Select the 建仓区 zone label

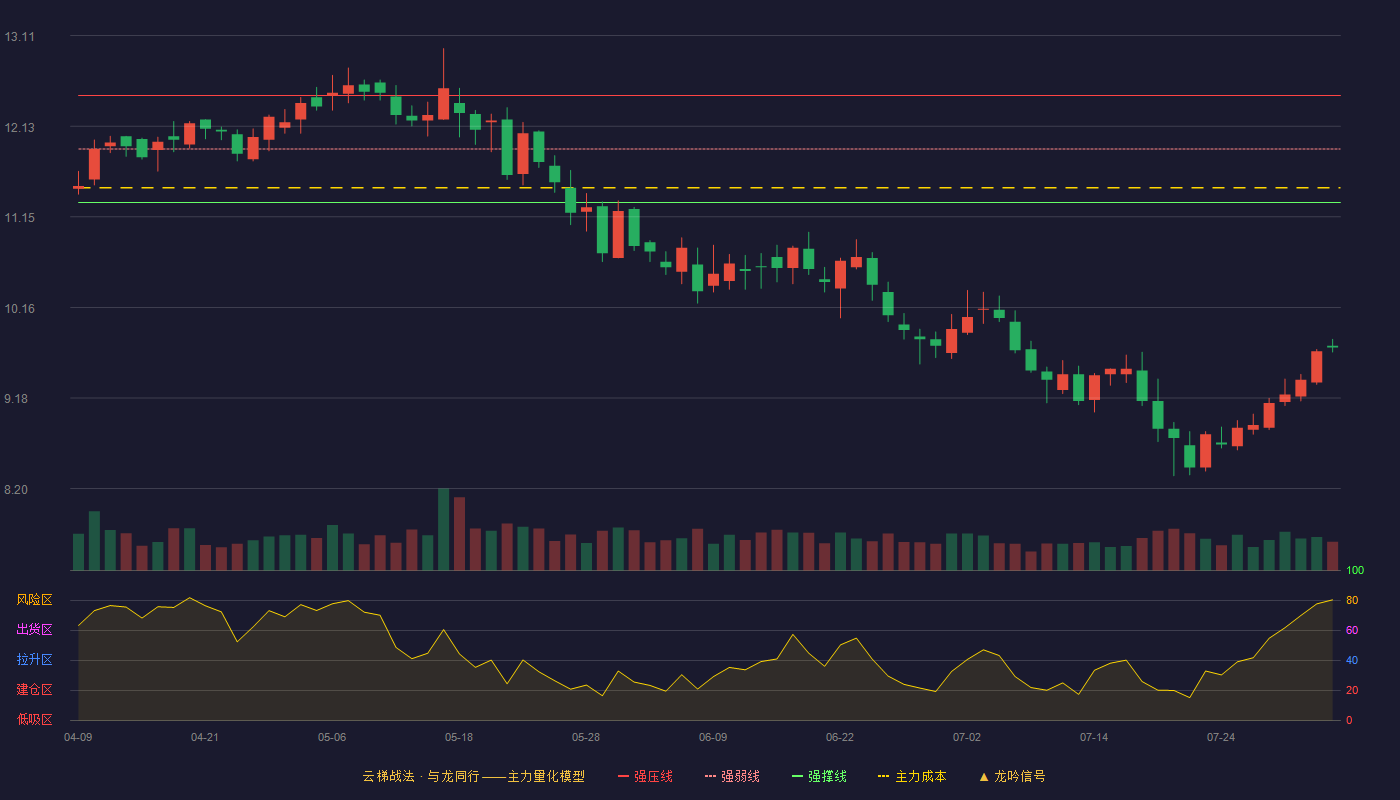[34, 690]
